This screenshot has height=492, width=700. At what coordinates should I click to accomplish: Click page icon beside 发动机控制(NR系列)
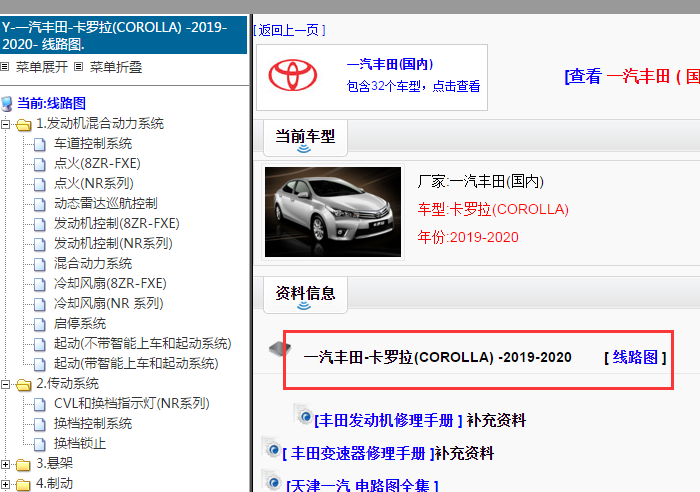pos(40,245)
